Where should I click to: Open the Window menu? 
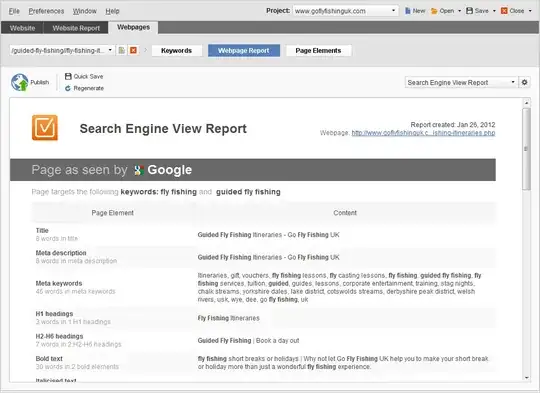84,11
